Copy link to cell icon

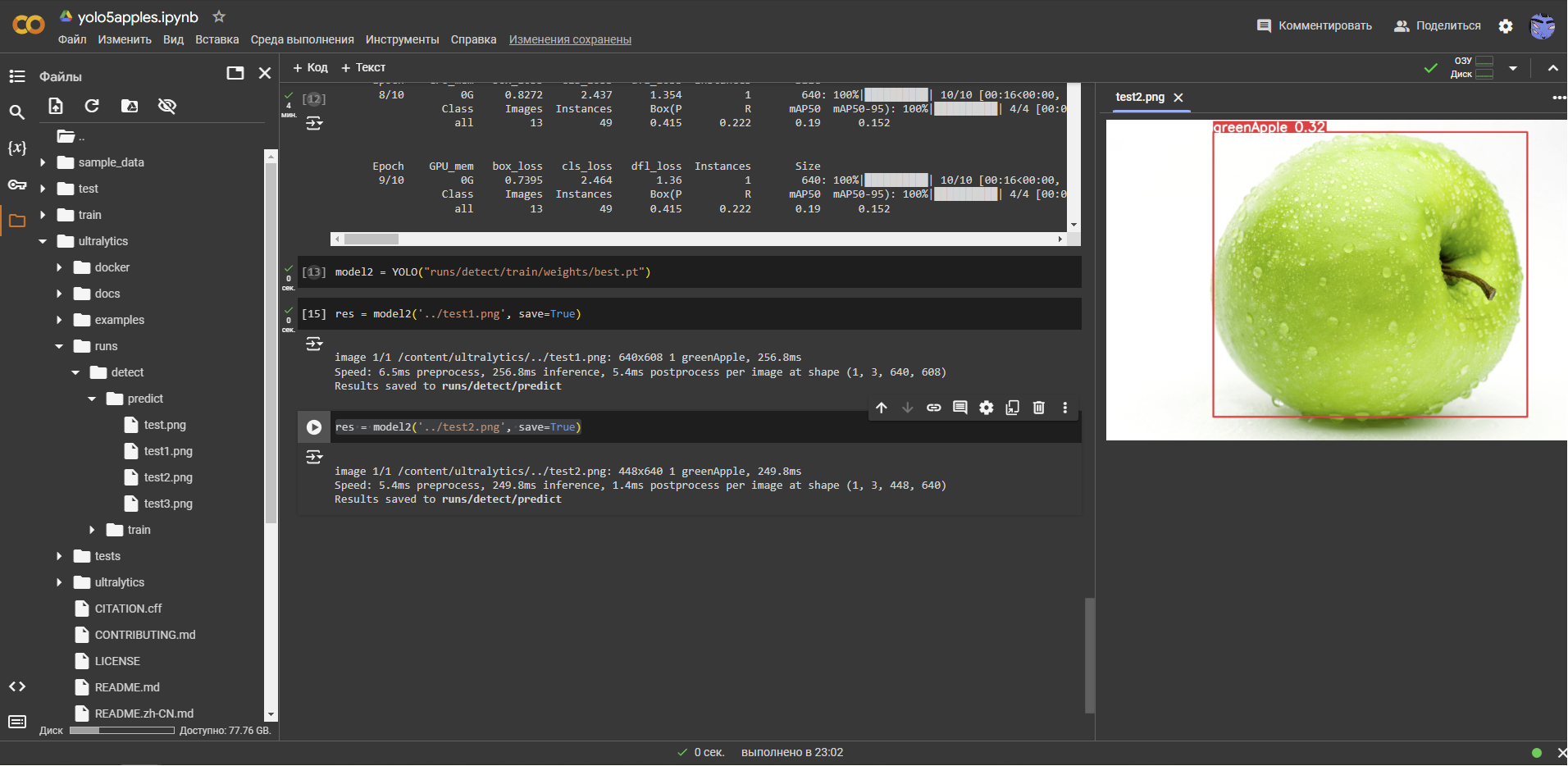coord(934,408)
